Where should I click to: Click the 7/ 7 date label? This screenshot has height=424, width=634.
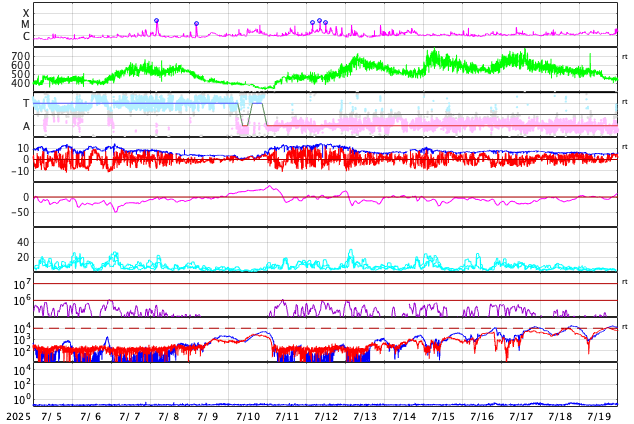coord(130,417)
